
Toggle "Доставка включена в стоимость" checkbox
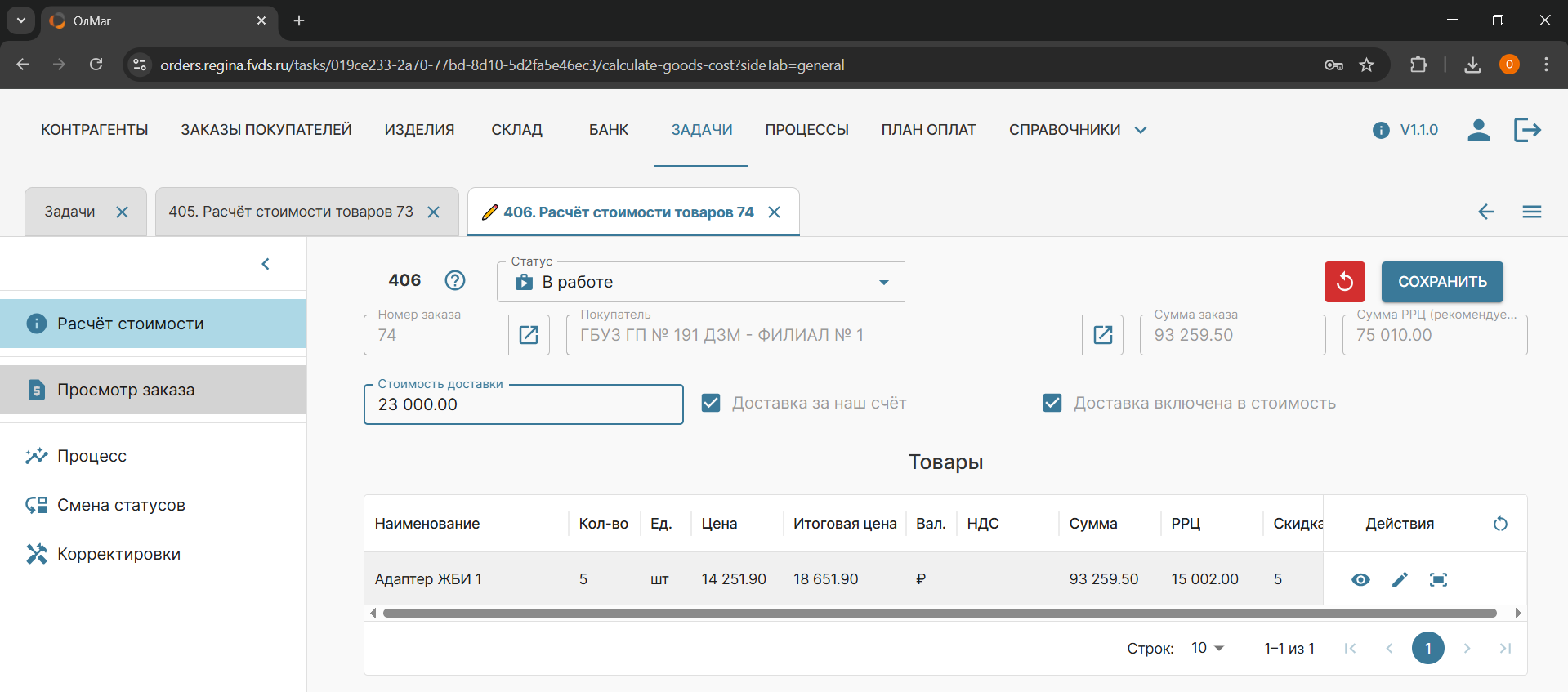1052,403
